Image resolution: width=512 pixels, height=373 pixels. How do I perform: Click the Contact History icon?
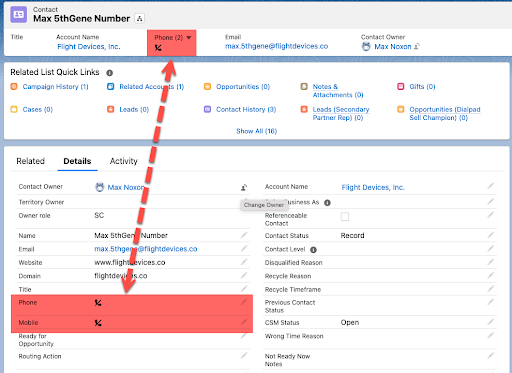pyautogui.click(x=207, y=109)
